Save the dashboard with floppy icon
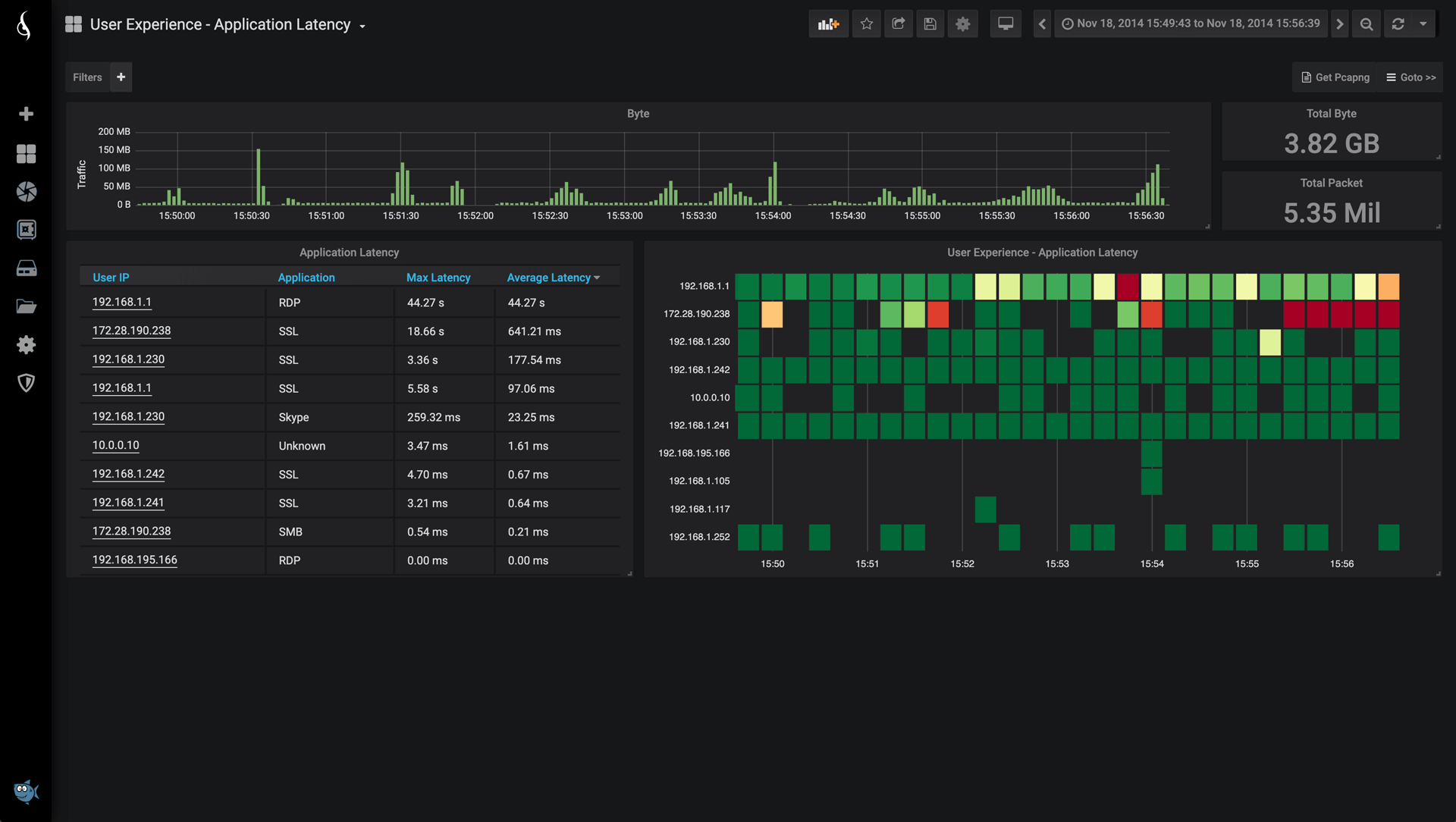Screen dimensions: 1456x822 [x=930, y=24]
